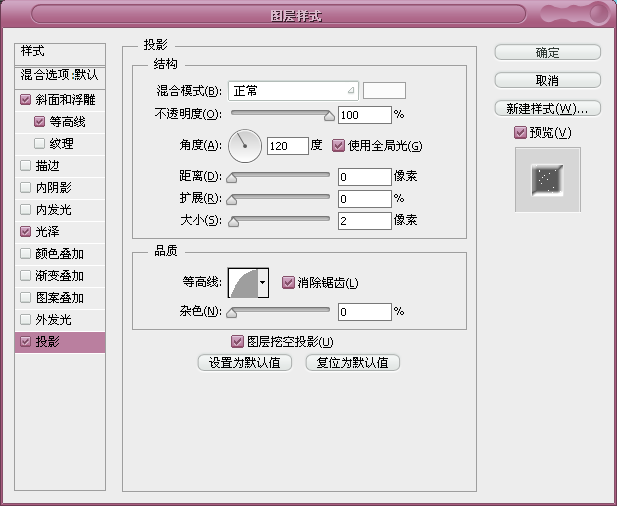Image resolution: width=617 pixels, height=506 pixels.
Task: Click 设置为默认值 button
Action: pyautogui.click(x=245, y=362)
